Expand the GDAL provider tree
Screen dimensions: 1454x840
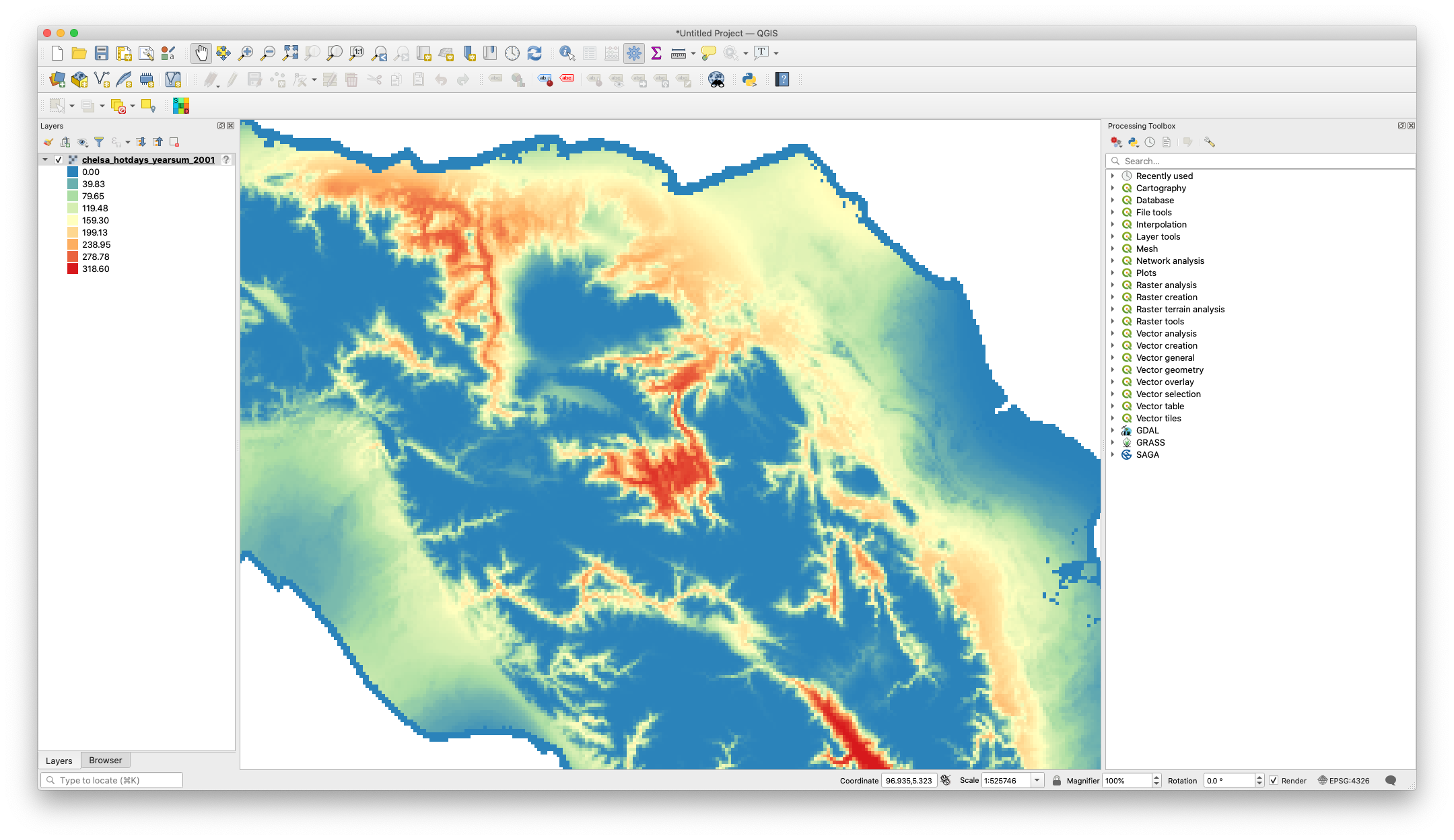tap(1113, 430)
